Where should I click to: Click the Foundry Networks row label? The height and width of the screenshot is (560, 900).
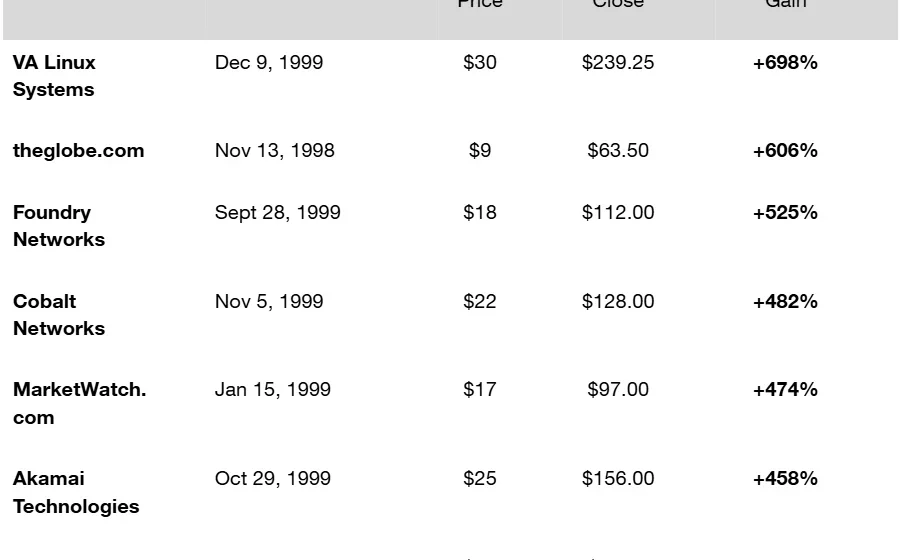(58, 225)
